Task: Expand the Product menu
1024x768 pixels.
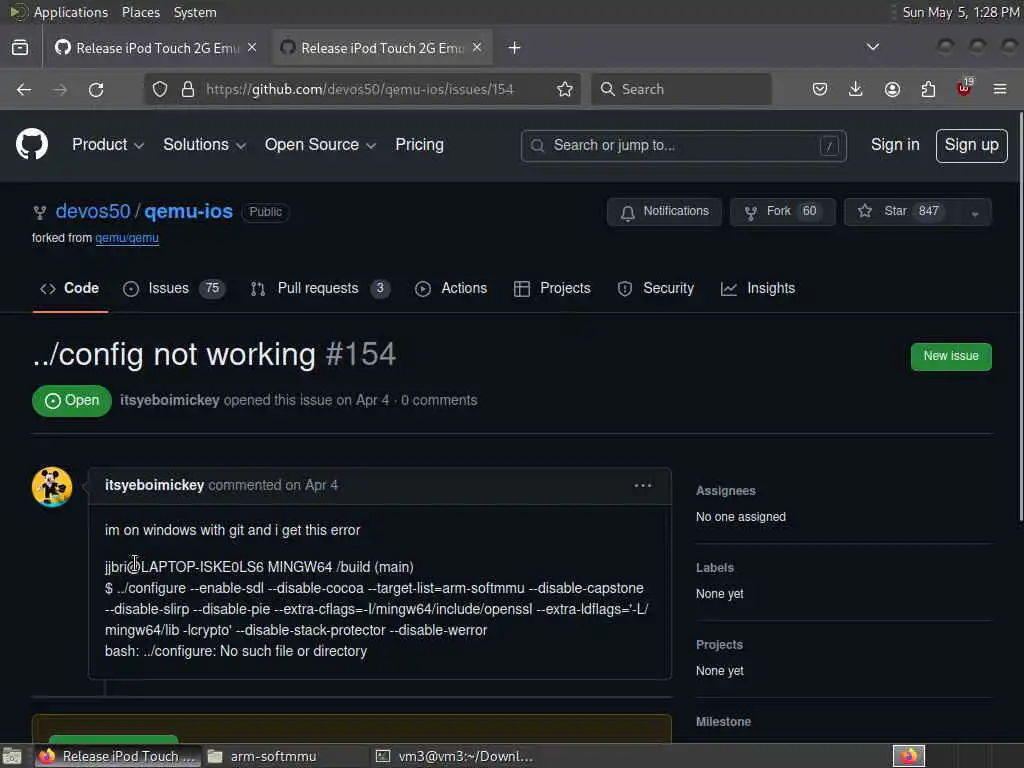Action: (108, 145)
